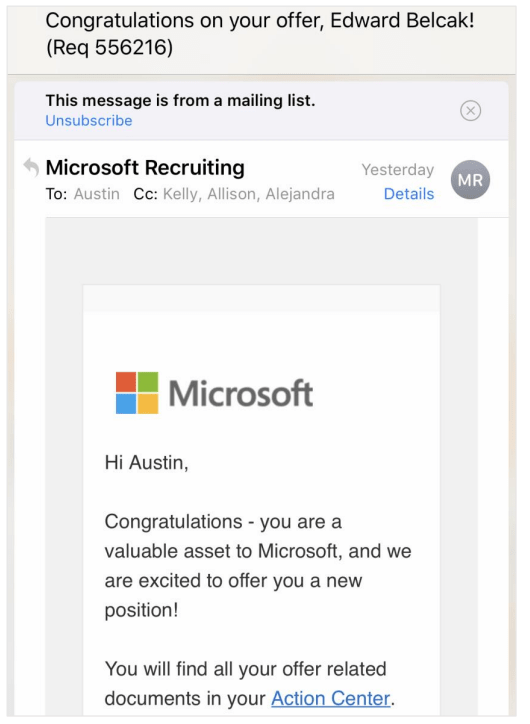Image resolution: width=530 pixels, height=724 pixels.
Task: Tap Cc recipient Kelly
Action: point(182,194)
